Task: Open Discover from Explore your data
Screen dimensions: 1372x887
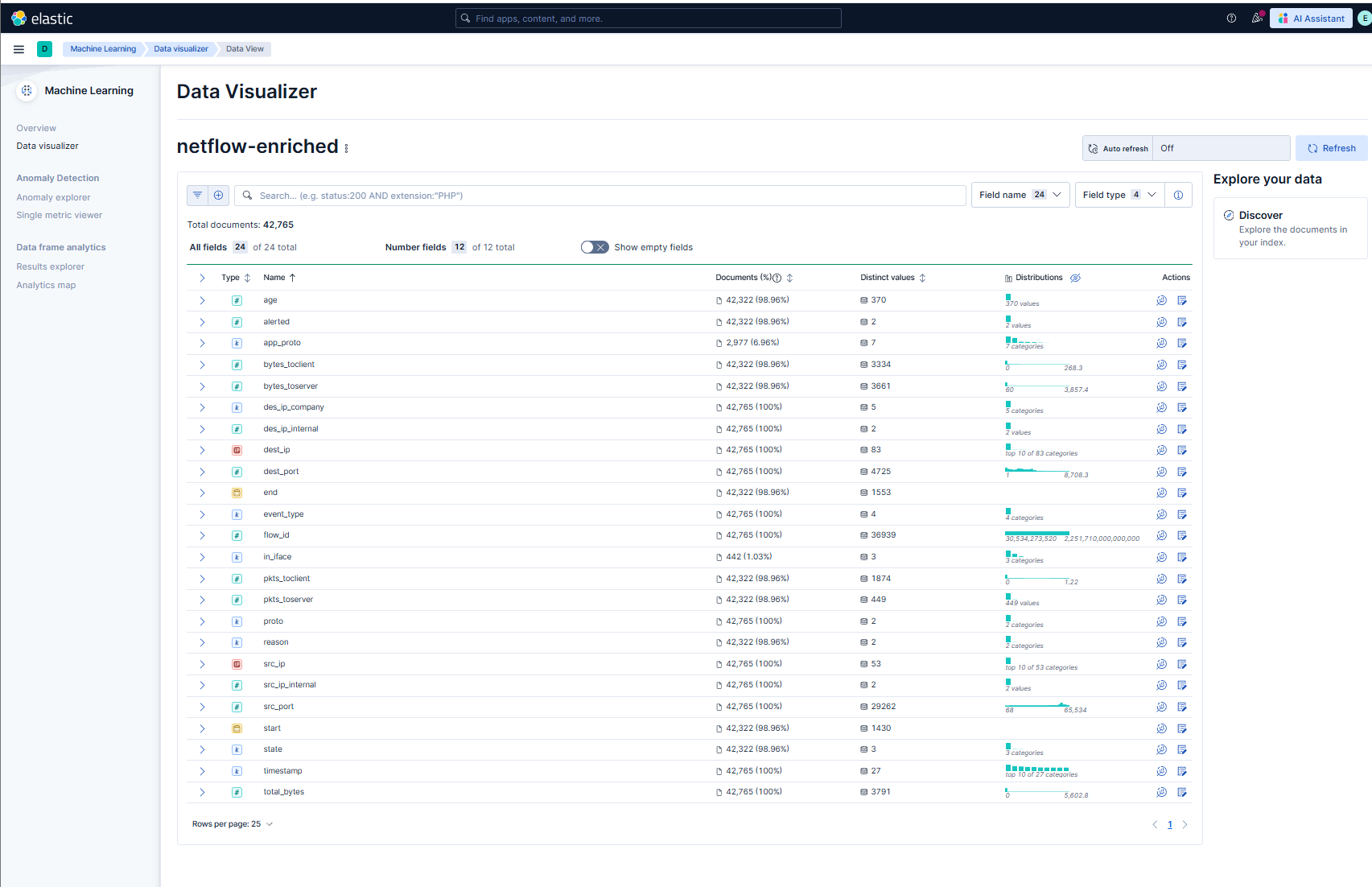Action: [1261, 215]
